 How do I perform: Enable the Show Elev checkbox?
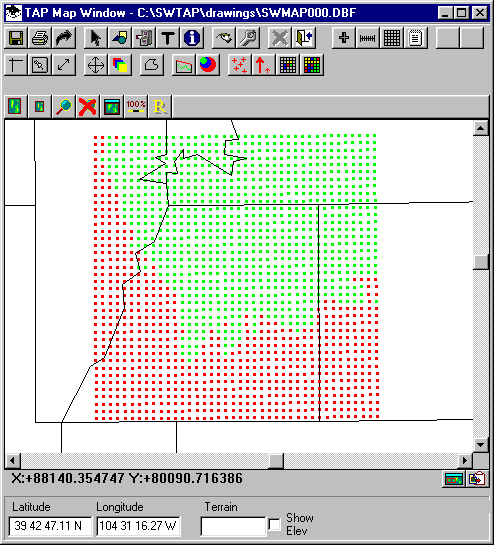[275, 524]
